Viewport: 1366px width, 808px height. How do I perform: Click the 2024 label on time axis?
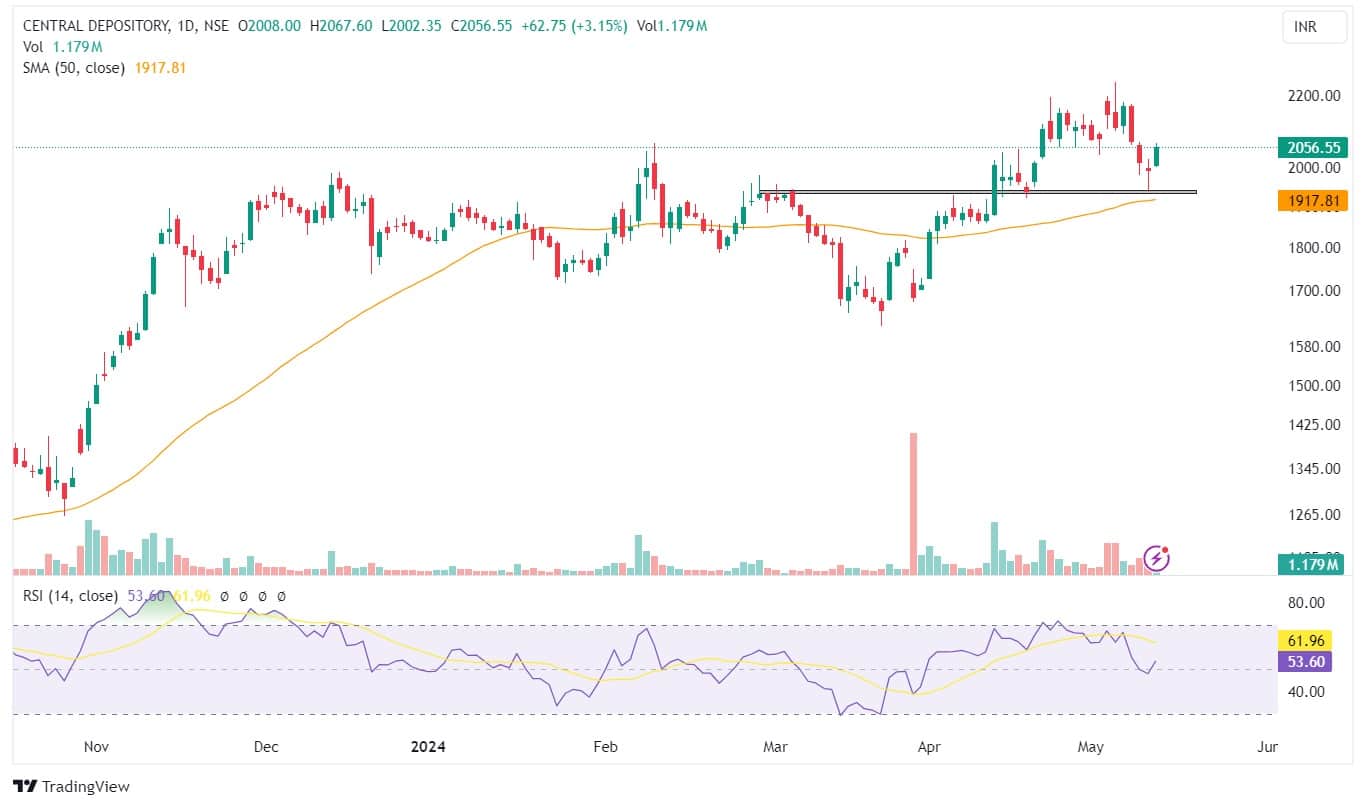[428, 747]
